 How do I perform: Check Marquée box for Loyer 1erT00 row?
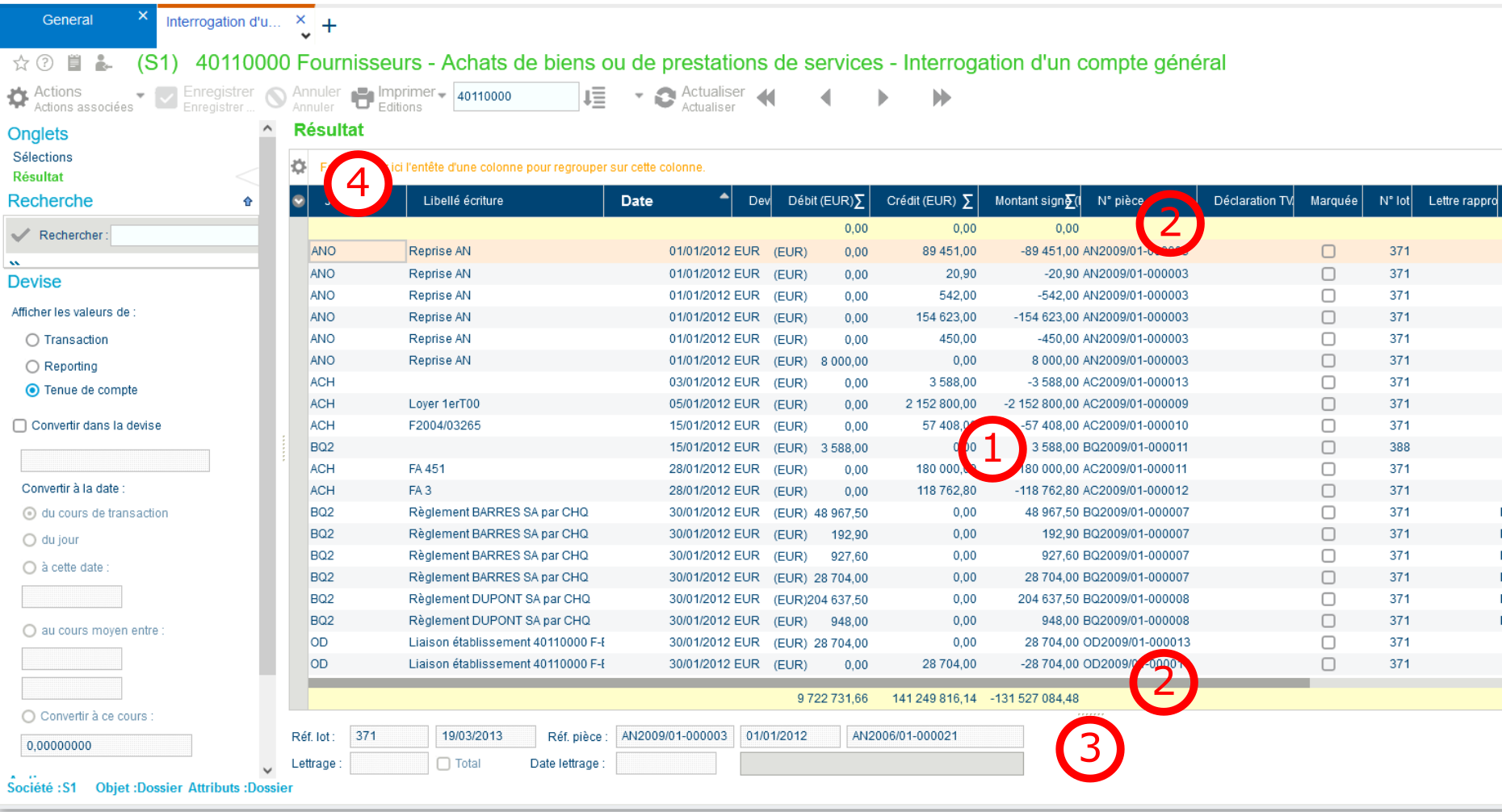(x=1328, y=404)
